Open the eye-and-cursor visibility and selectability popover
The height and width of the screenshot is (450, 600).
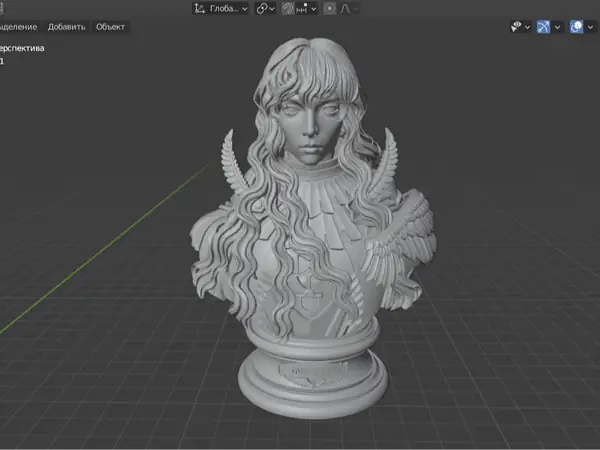(520, 27)
